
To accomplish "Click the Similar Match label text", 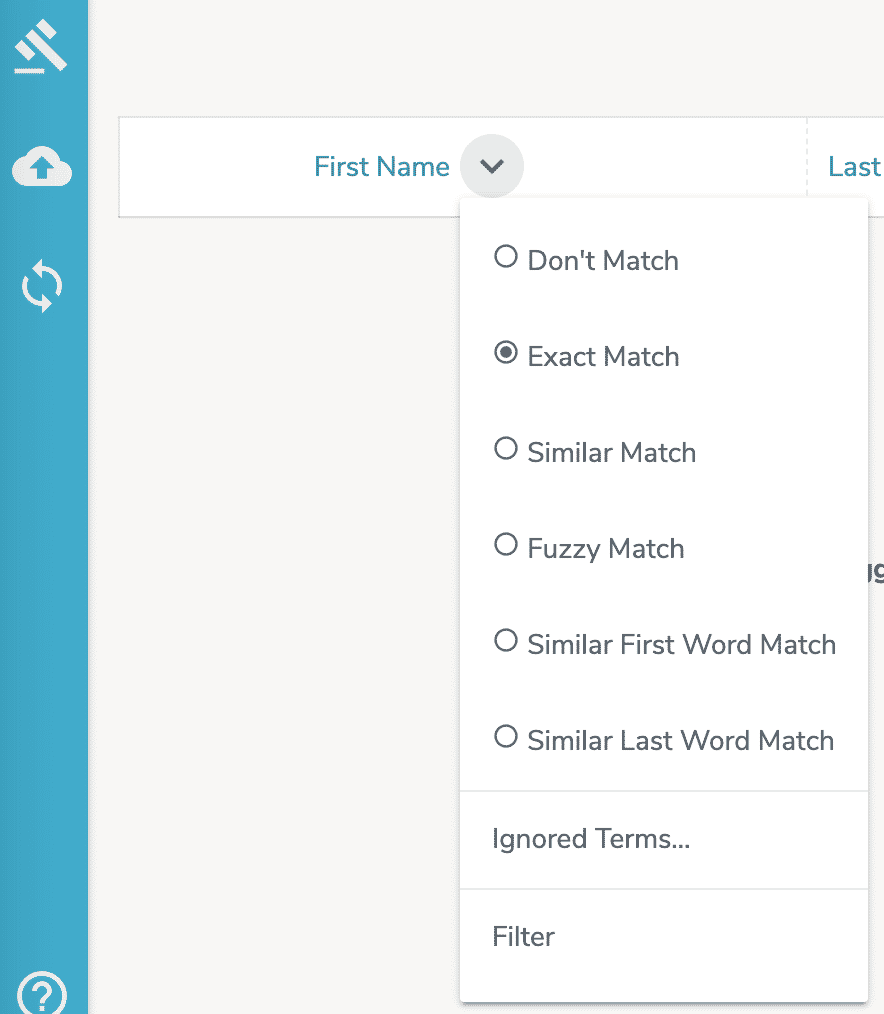I will (x=612, y=453).
